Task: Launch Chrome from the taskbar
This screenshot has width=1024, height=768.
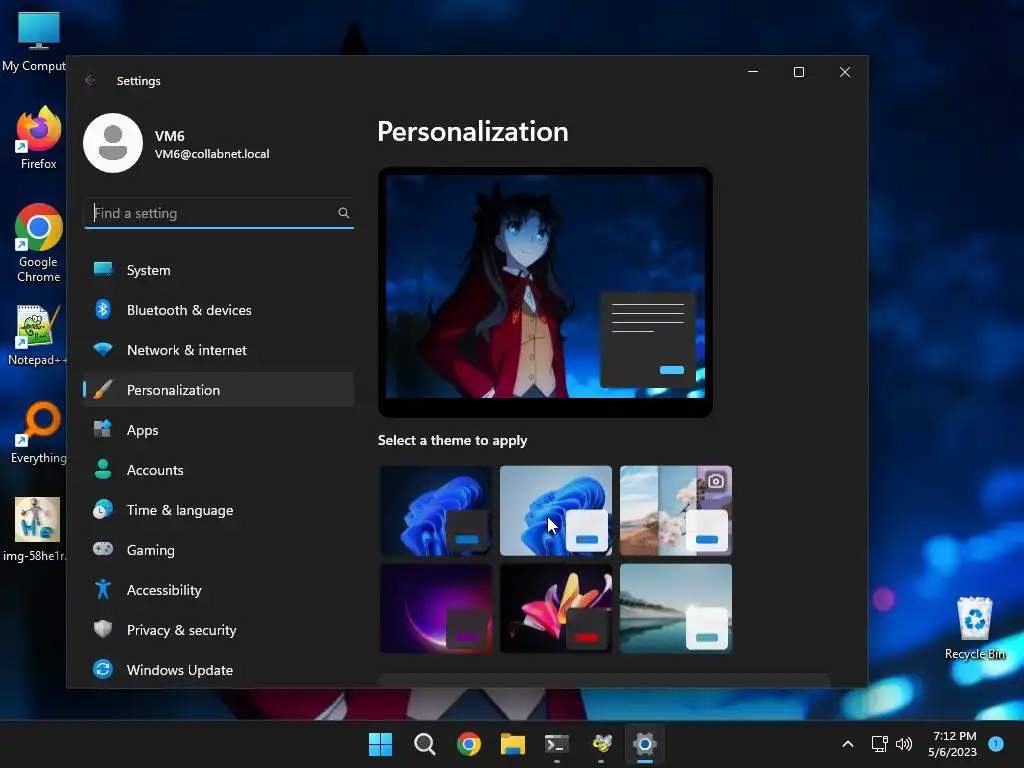Action: click(469, 744)
